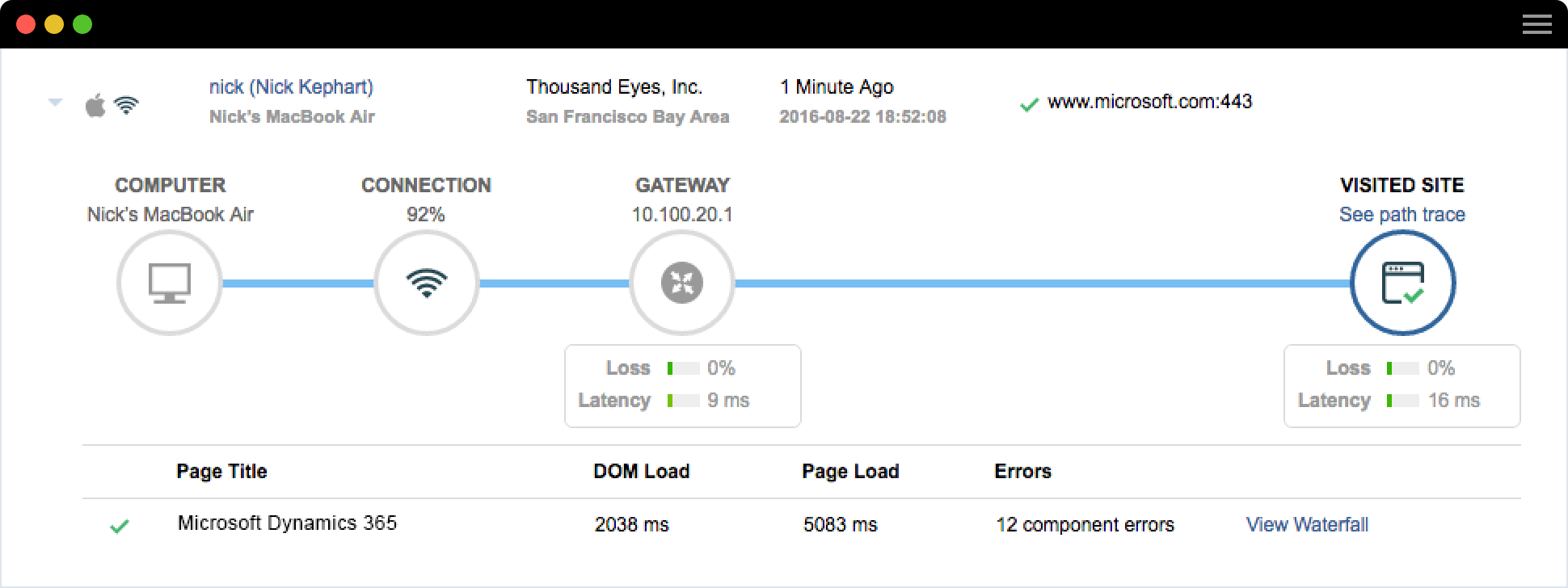Screen dimensions: 1568x588
Task: Click the Apple platform icon
Action: pos(95,106)
